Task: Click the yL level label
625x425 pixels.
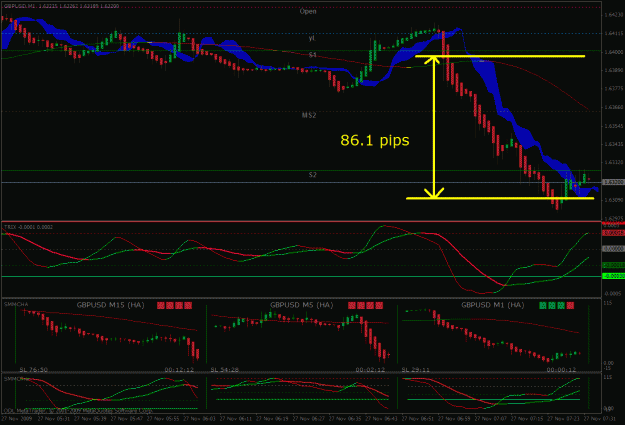Action: (312, 38)
